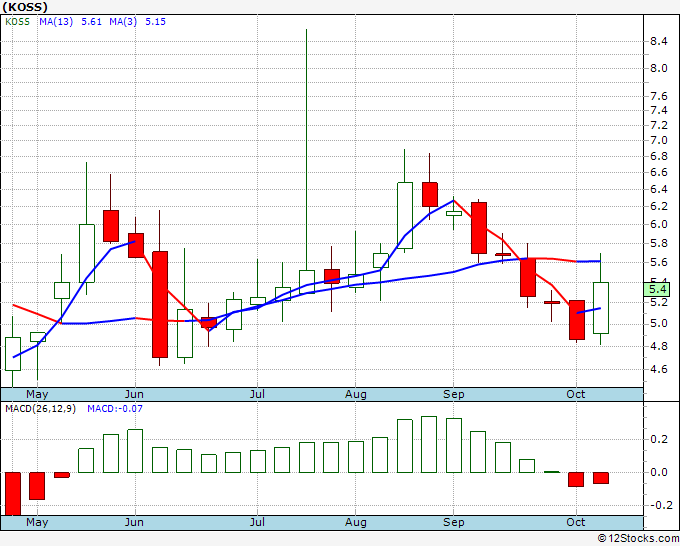Image resolution: width=680 pixels, height=546 pixels.
Task: Select the Jul label on price chart axis
Action: coord(257,394)
